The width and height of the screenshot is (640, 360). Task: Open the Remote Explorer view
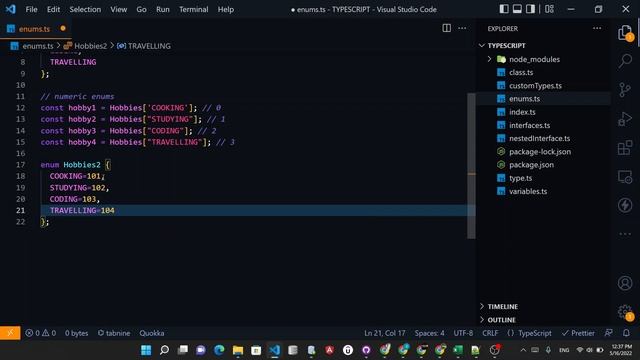coord(625,177)
